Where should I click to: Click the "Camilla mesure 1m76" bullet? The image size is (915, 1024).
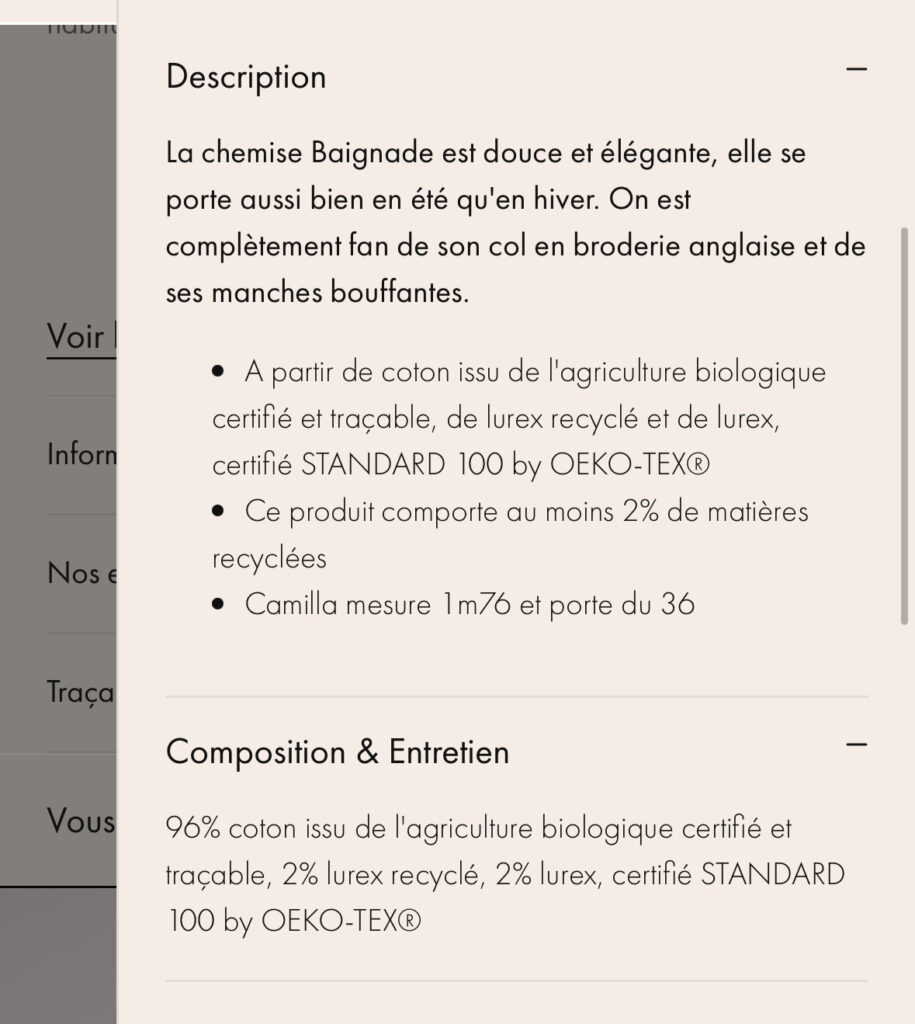(469, 604)
